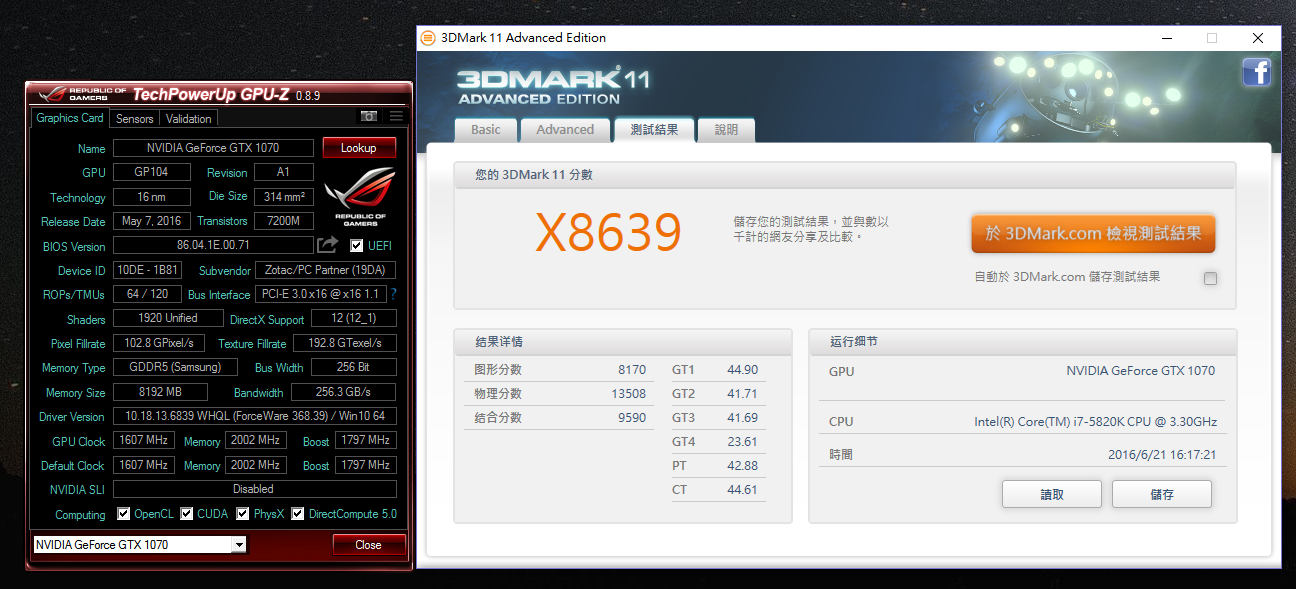Click the timestamp 2016/6/21 16:17:21
This screenshot has height=589, width=1296.
click(x=1162, y=454)
